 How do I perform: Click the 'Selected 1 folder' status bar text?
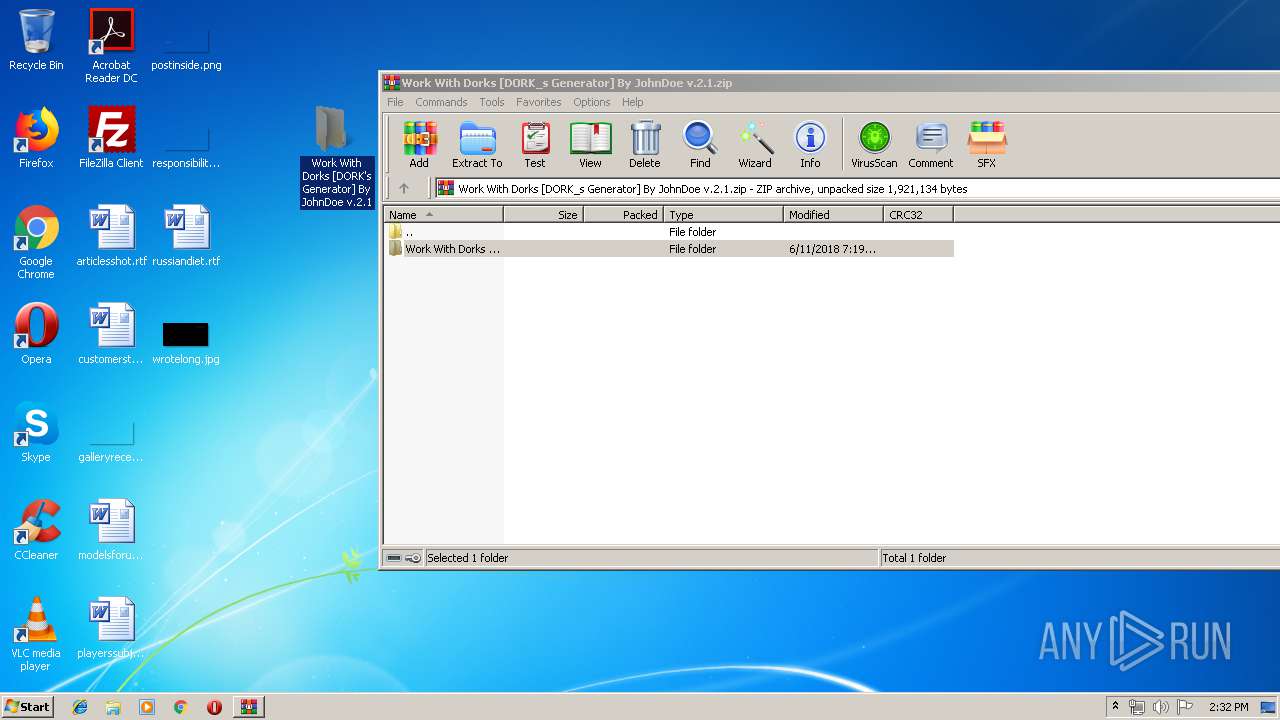tap(468, 558)
